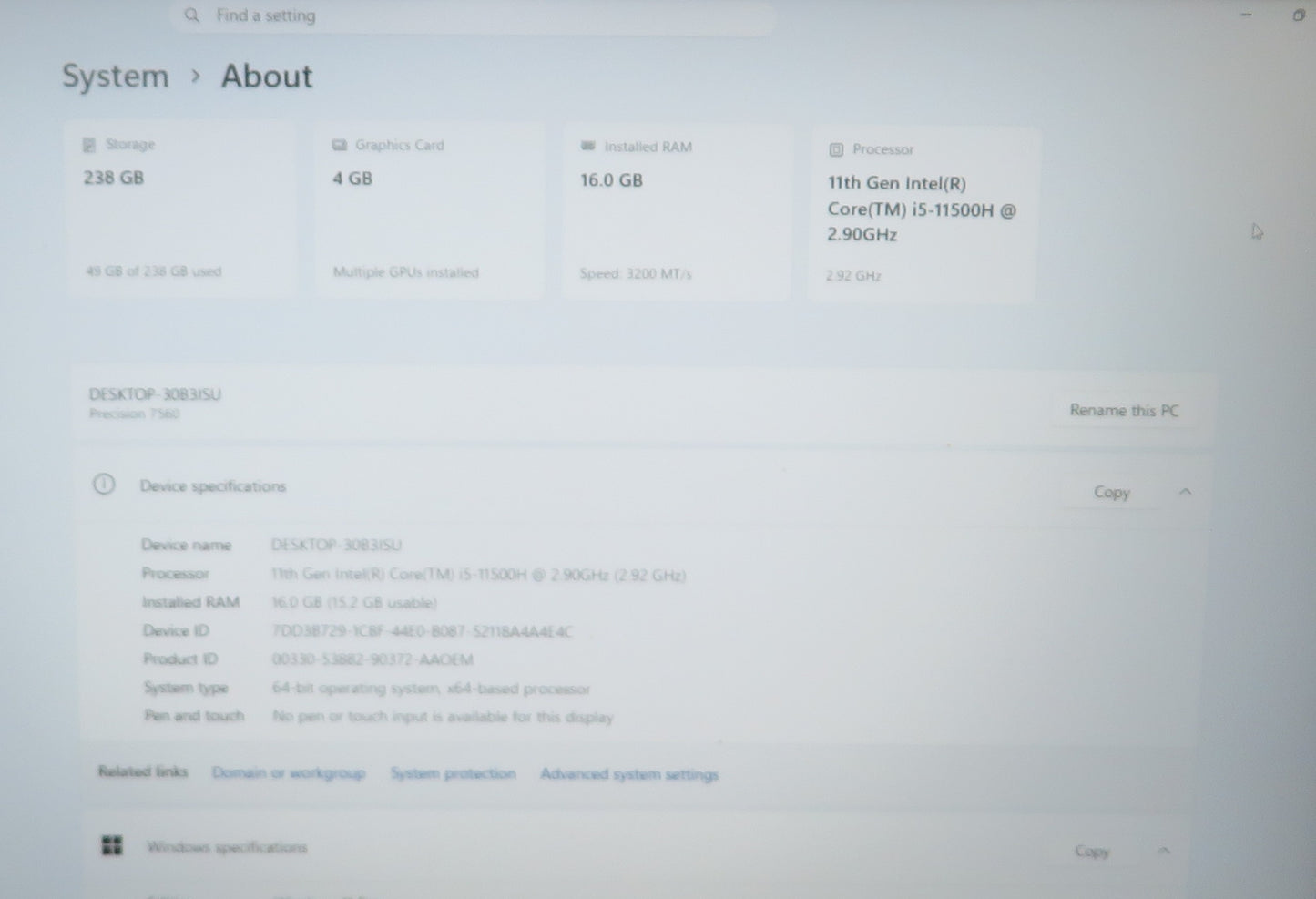Click the Storage card icon
1316x899 pixels.
(89, 145)
